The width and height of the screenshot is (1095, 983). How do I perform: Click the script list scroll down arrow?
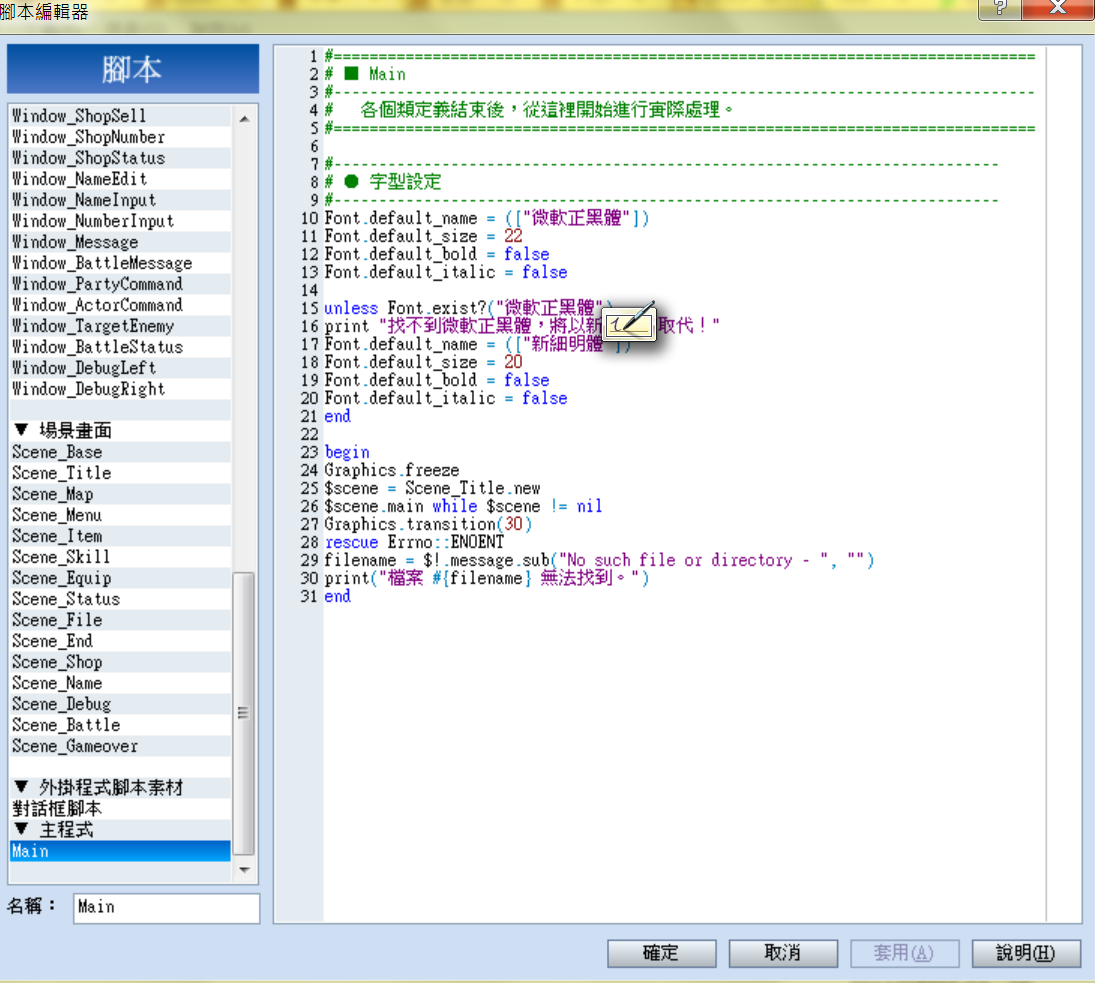244,870
